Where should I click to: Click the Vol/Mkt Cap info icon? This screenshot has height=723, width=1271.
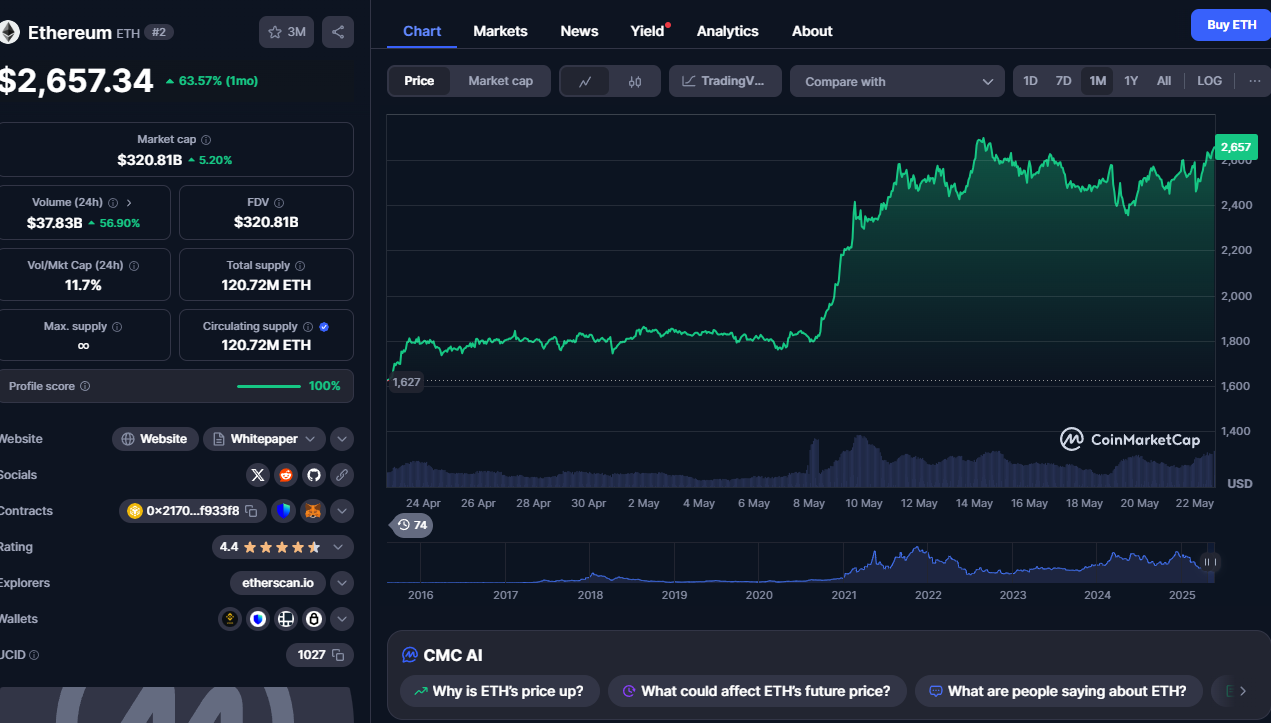click(134, 266)
